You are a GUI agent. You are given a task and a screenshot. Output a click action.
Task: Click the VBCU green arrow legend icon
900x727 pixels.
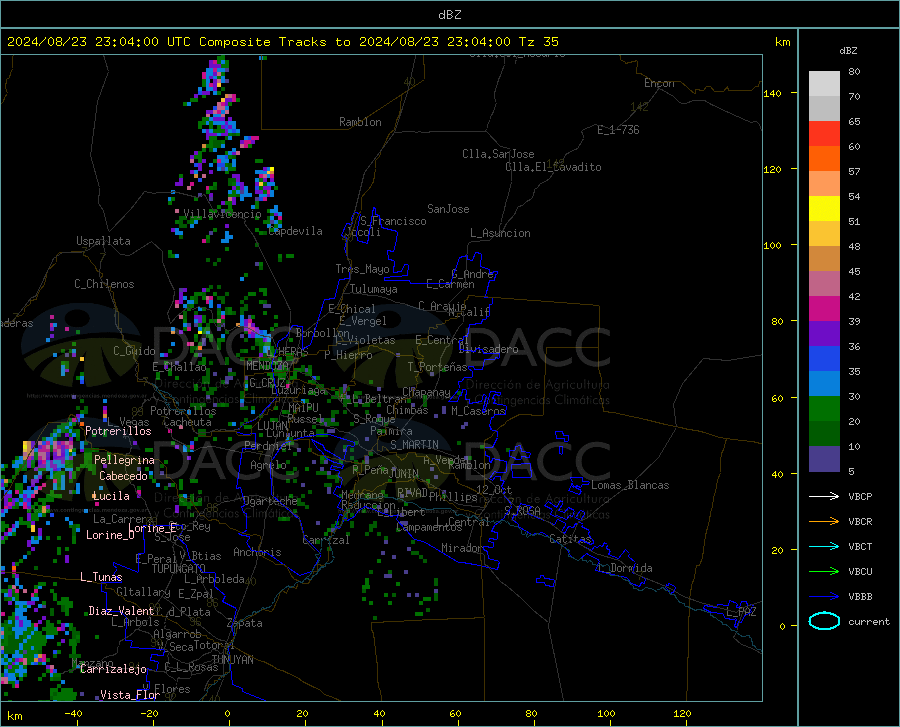point(824,571)
